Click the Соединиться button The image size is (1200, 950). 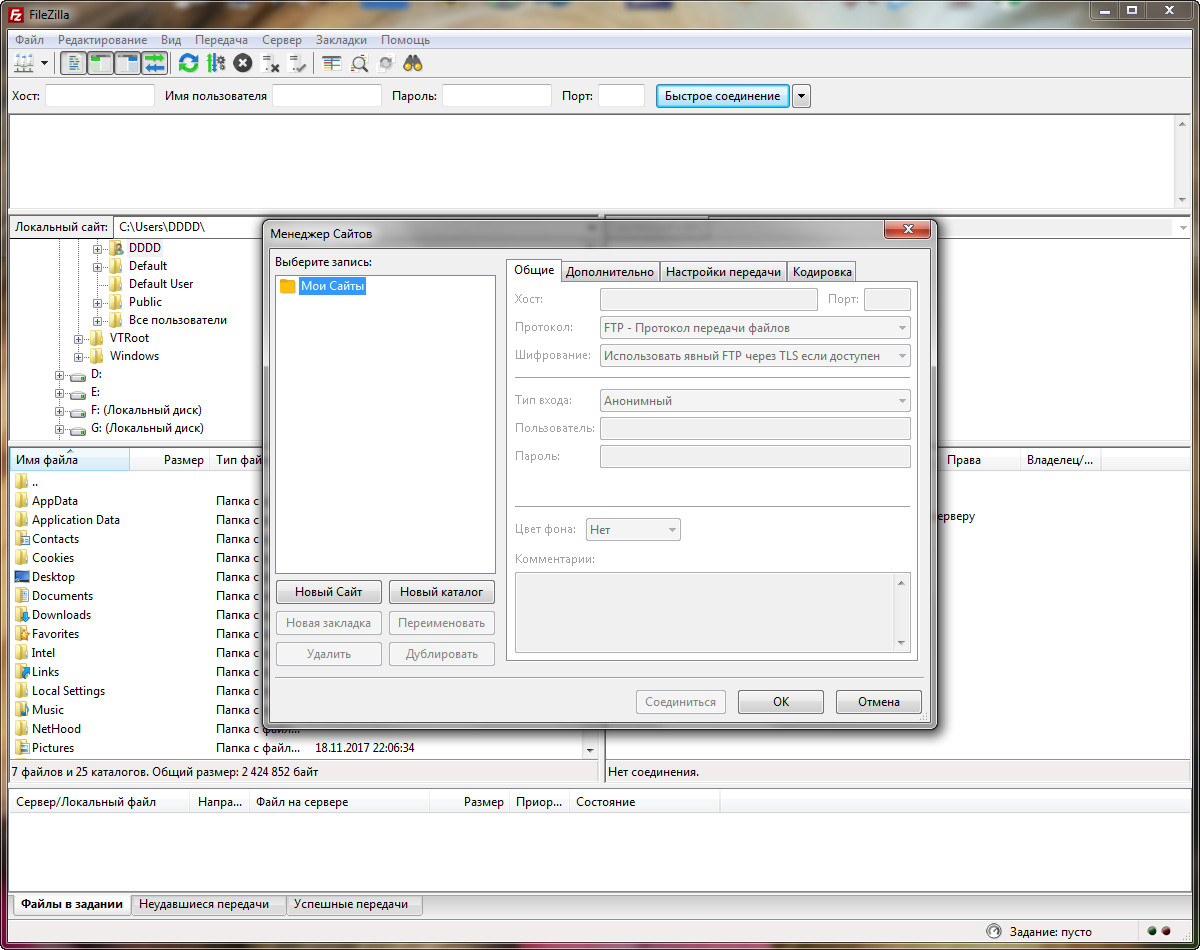point(681,702)
